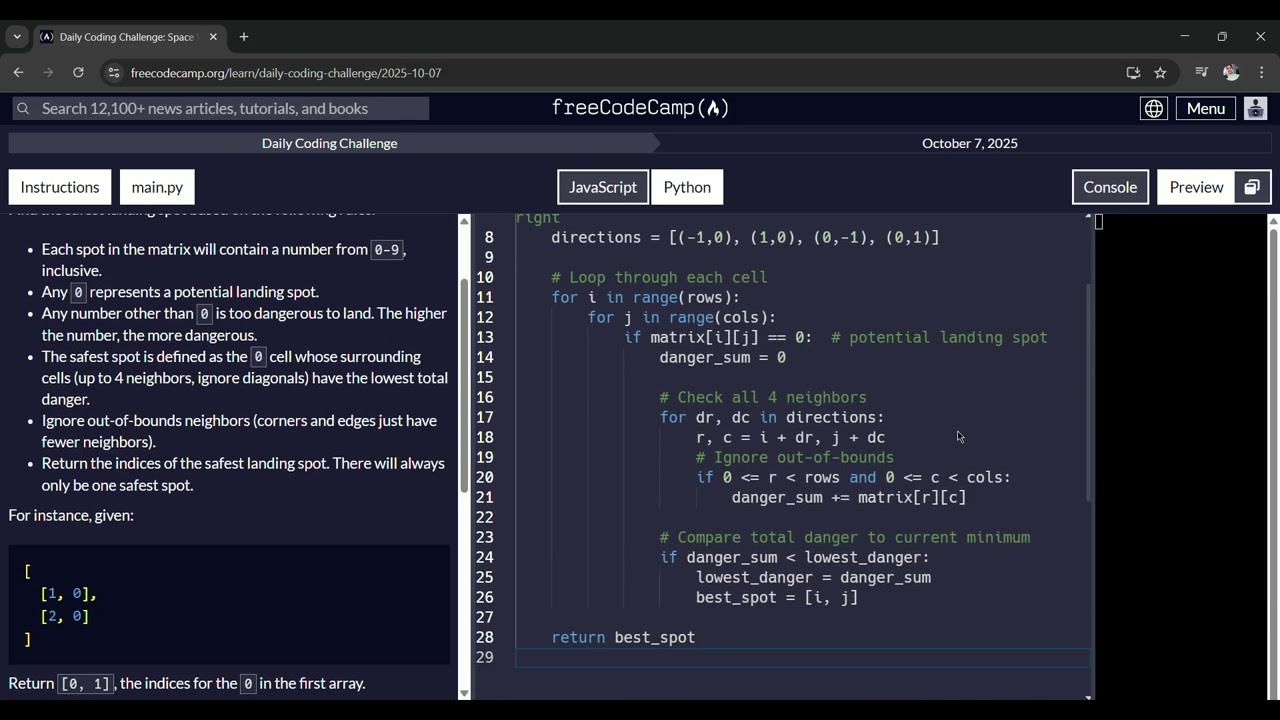Screen dimensions: 1280x720
Task: Click the '0-9' inline code in instructions
Action: point(387,250)
